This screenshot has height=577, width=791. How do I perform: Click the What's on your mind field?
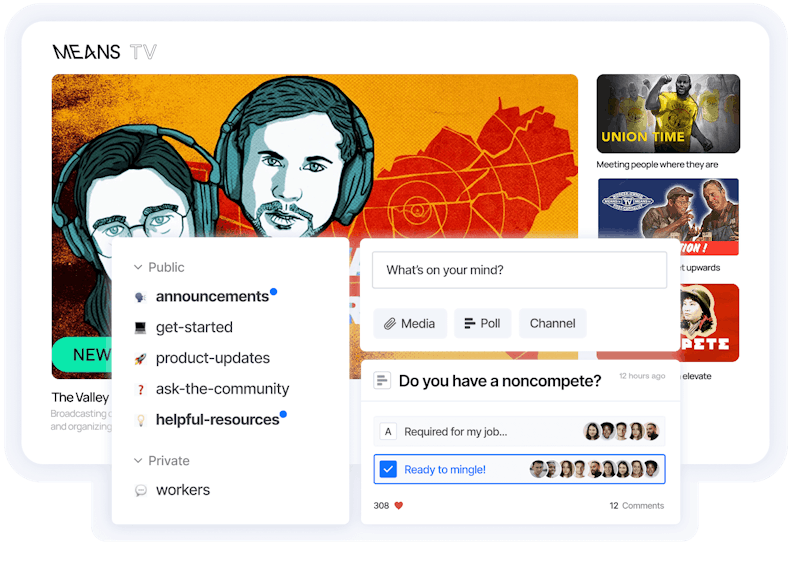519,270
